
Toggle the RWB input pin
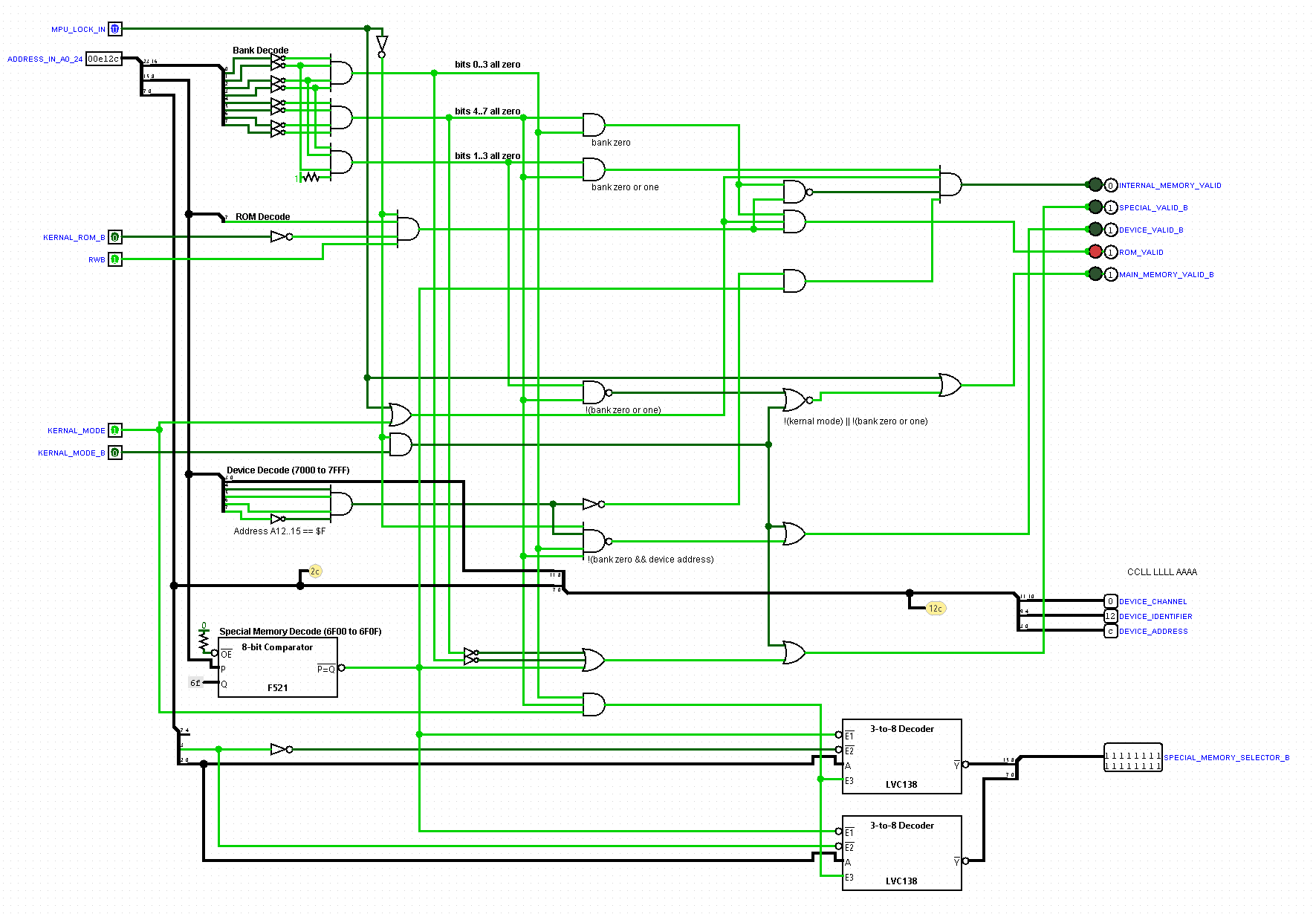114,259
